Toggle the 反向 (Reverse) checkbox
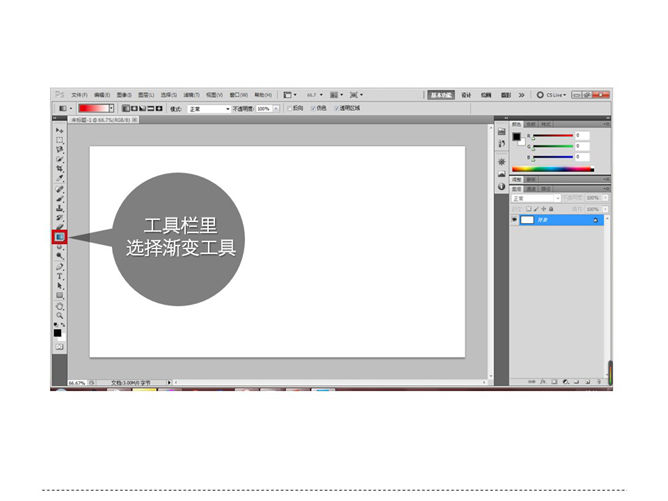 288,108
